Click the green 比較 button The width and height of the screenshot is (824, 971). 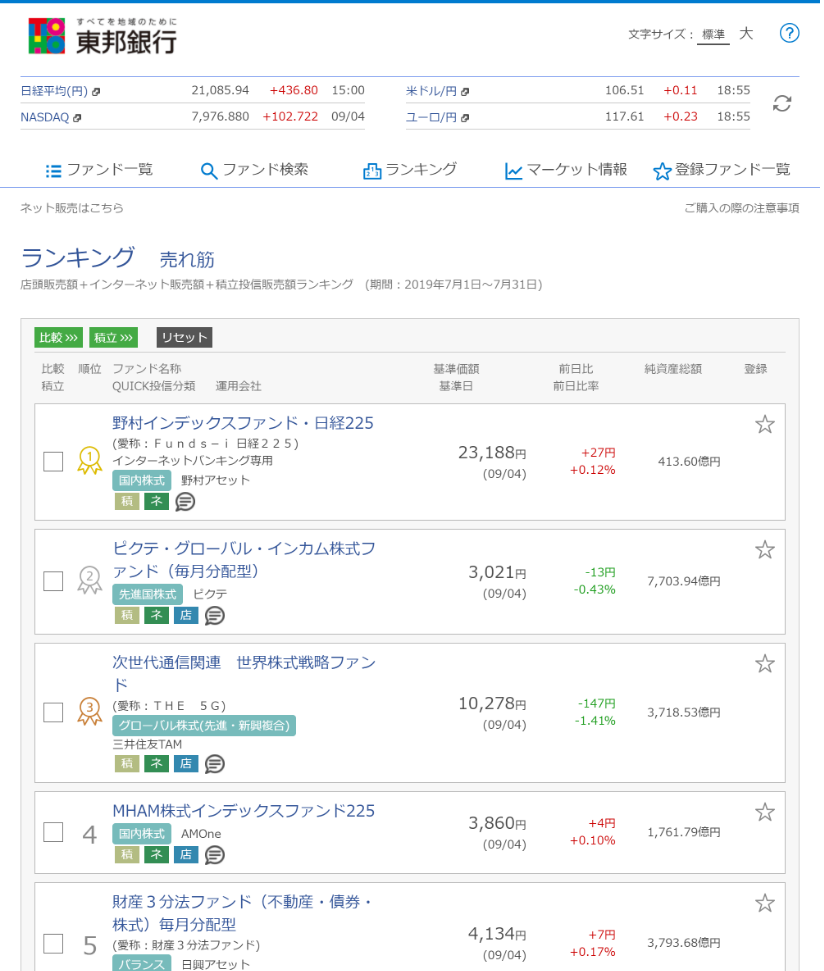[x=58, y=337]
